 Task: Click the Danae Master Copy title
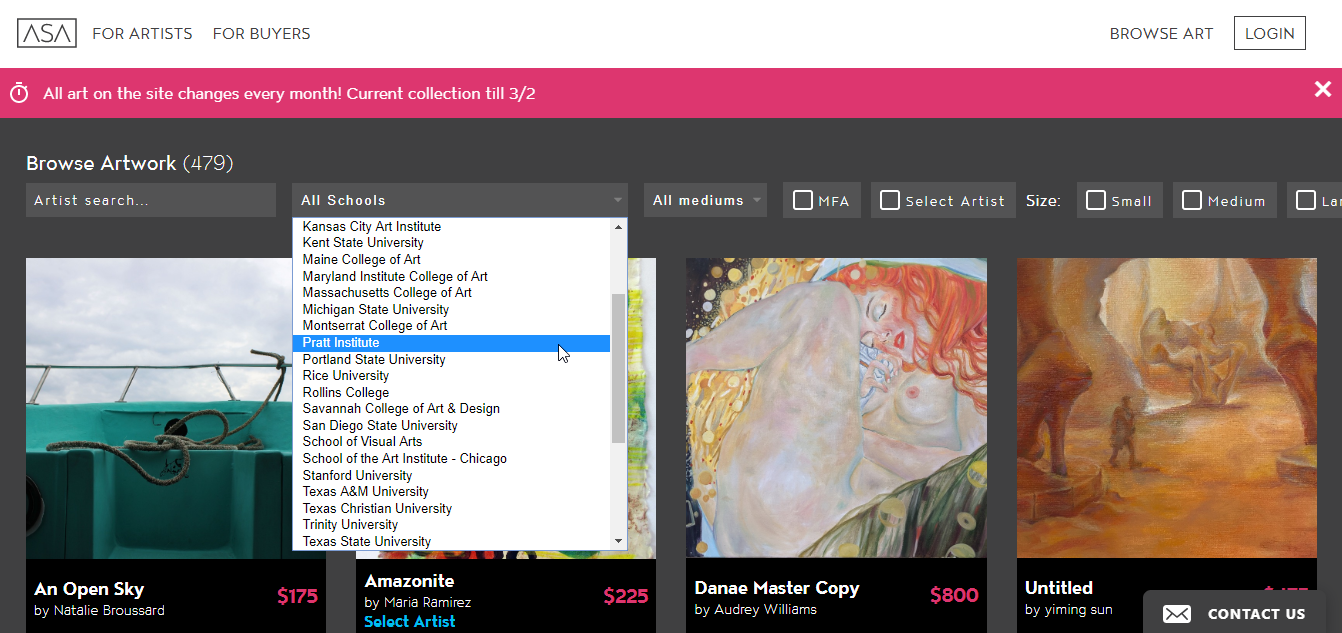click(x=777, y=588)
